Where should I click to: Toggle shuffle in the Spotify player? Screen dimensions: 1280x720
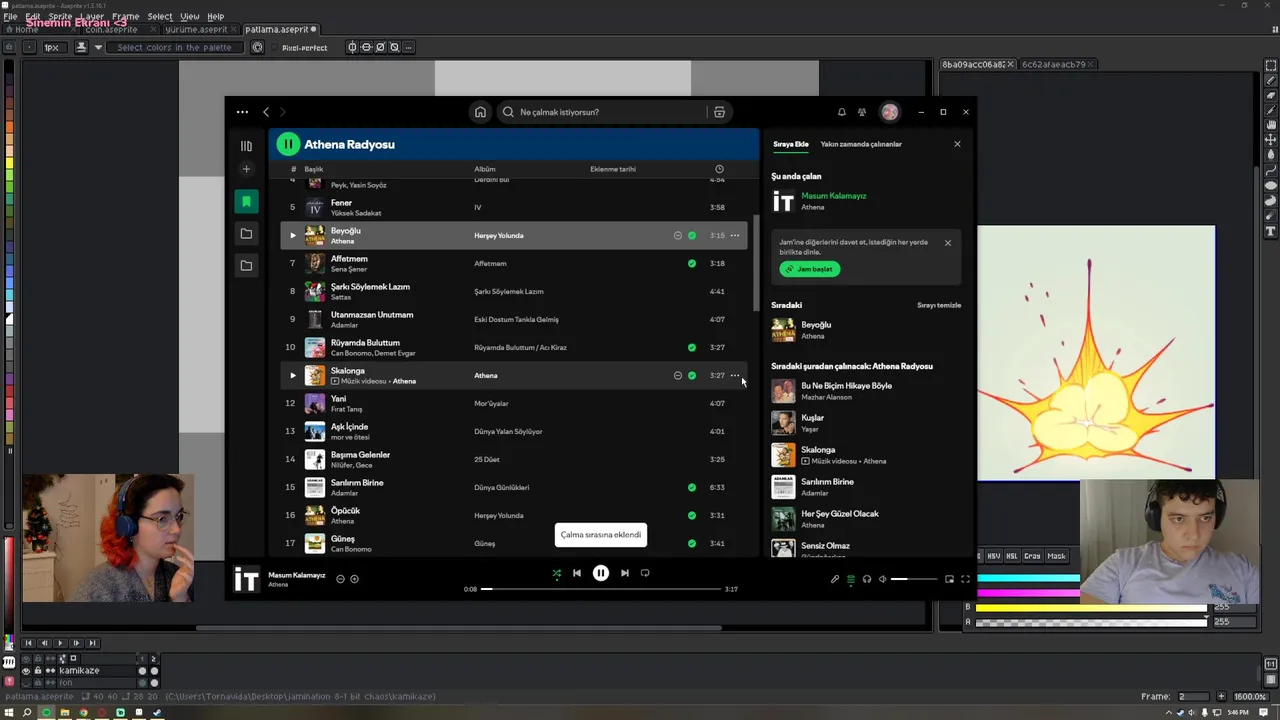pos(557,573)
